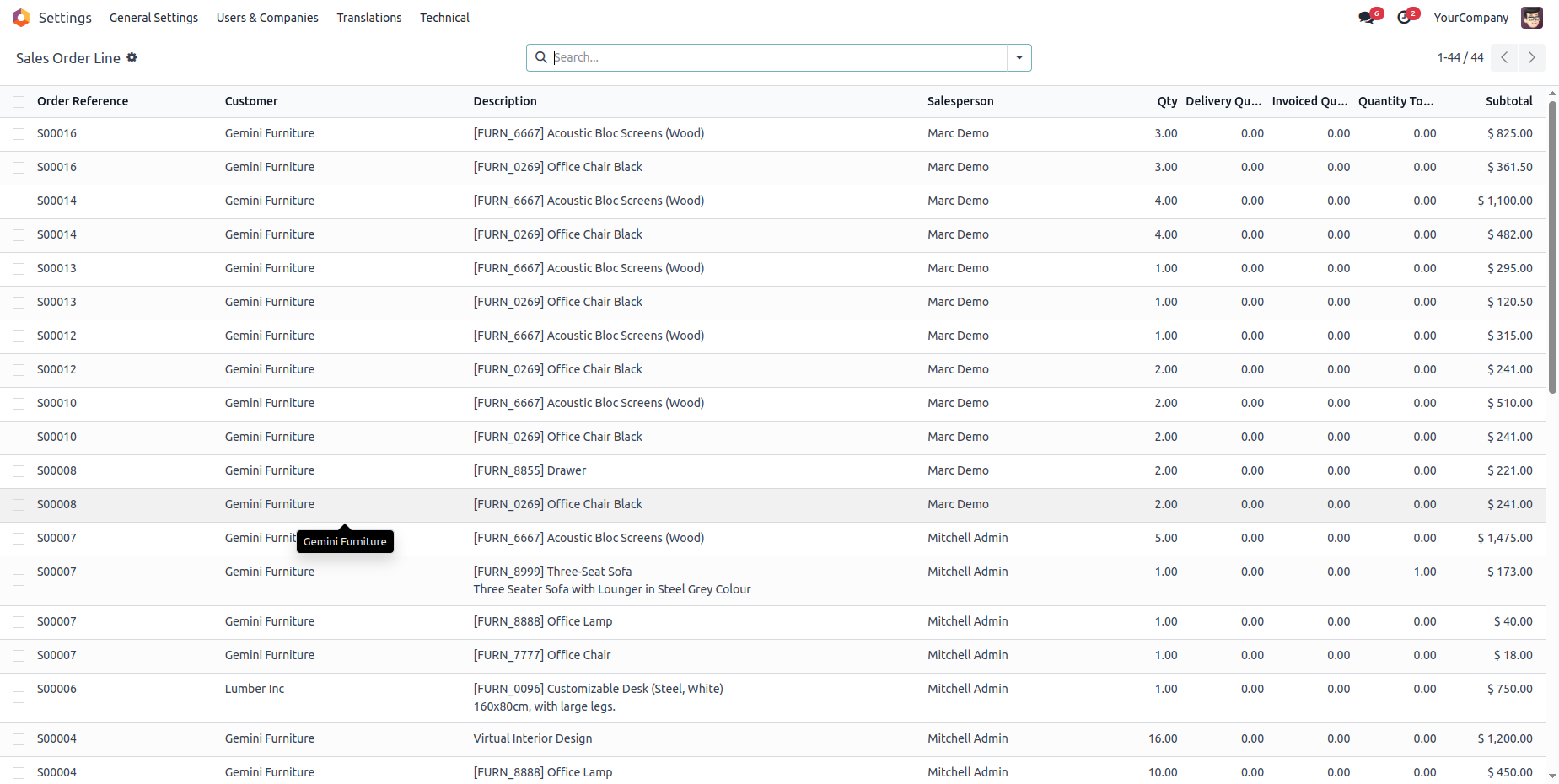Click the gear icon beside Sales Order Line

pos(132,57)
